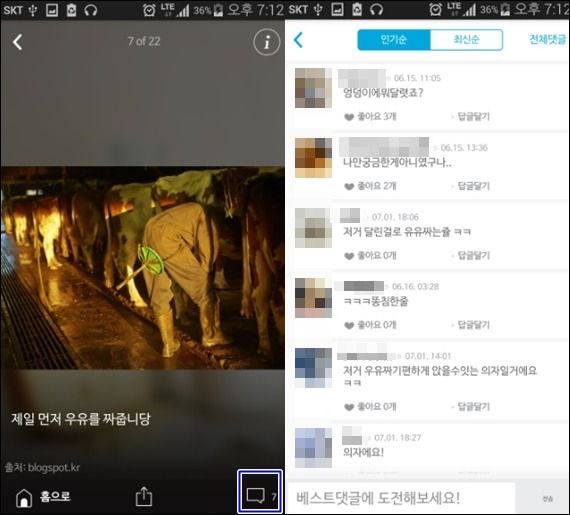Tap the alarm clock icon in left status bar
570x515 pixels.
click(x=149, y=10)
